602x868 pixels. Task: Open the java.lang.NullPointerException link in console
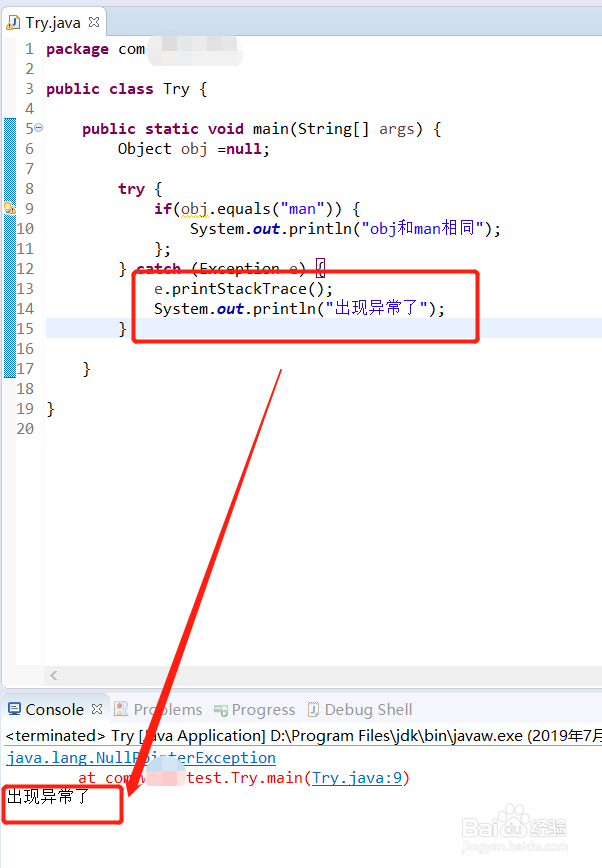141,757
